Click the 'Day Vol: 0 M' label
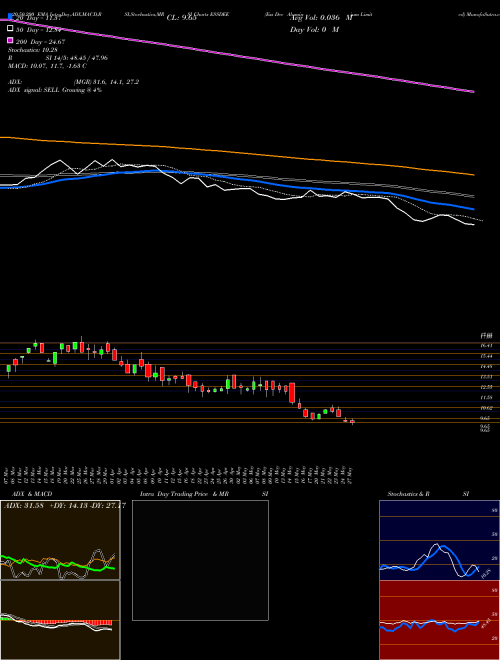The height and width of the screenshot is (660, 500). pyautogui.click(x=314, y=29)
